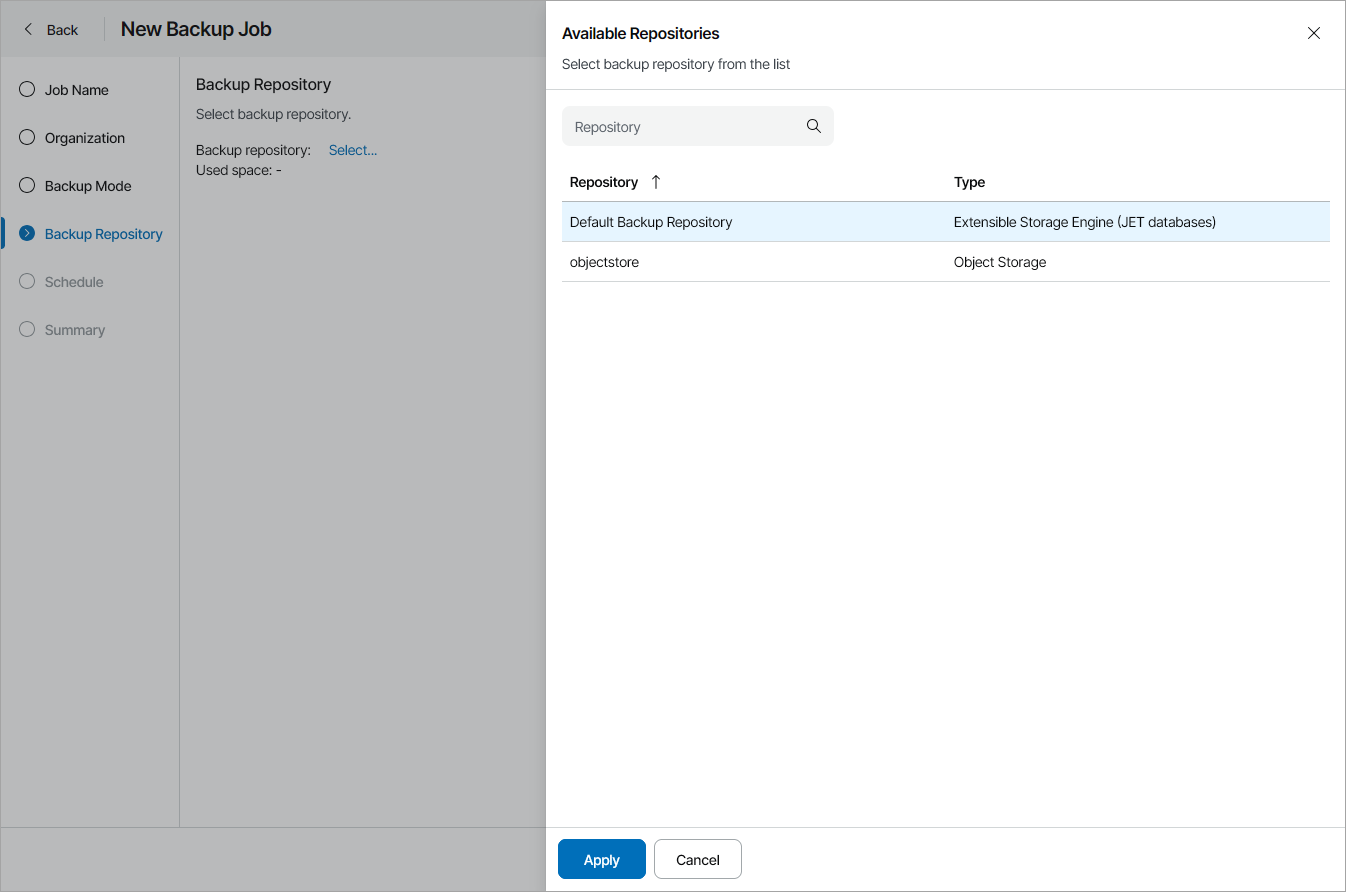Image resolution: width=1346 pixels, height=892 pixels.
Task: Go to the Organization step
Action: (85, 138)
